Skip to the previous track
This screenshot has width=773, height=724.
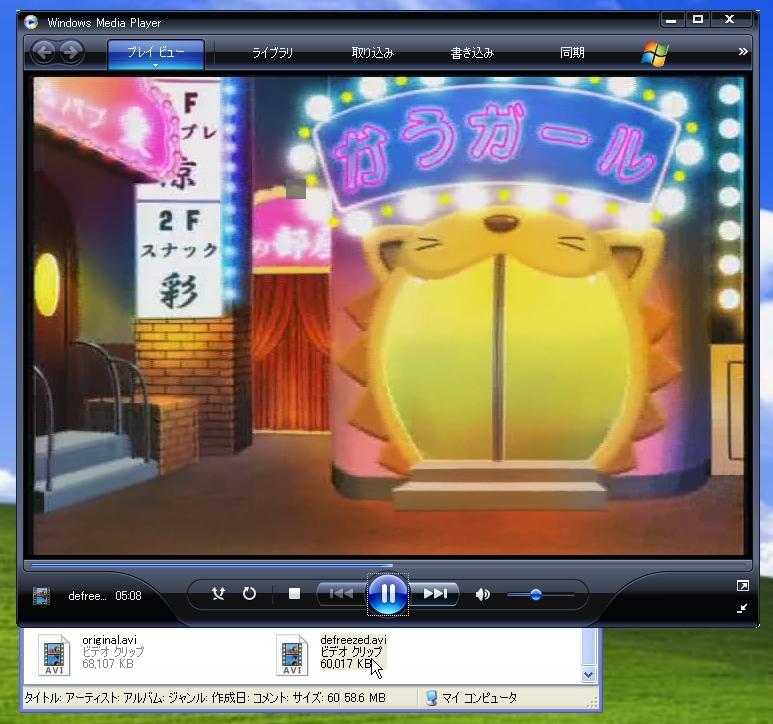tap(341, 594)
